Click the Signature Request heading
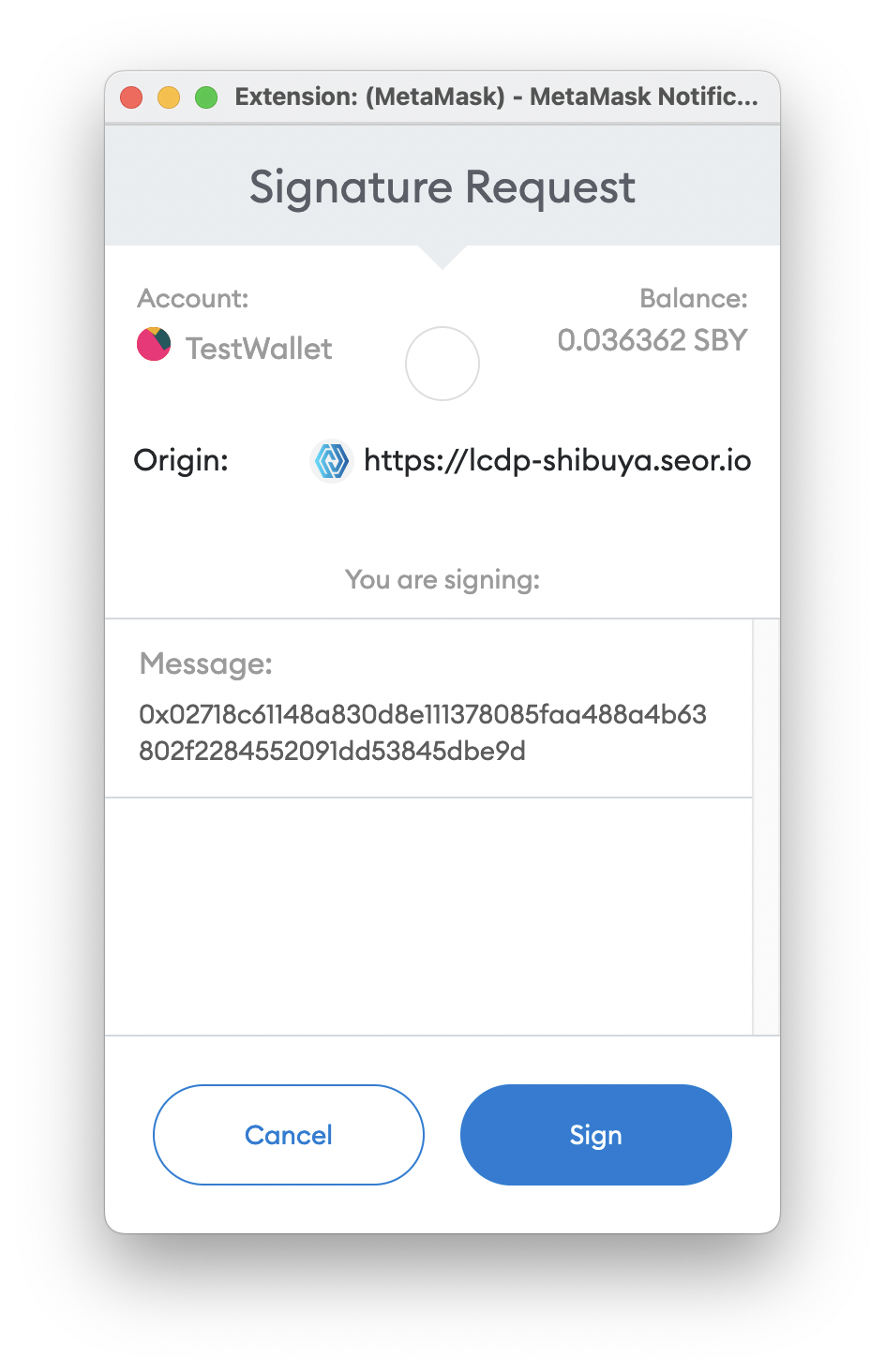 [x=442, y=186]
